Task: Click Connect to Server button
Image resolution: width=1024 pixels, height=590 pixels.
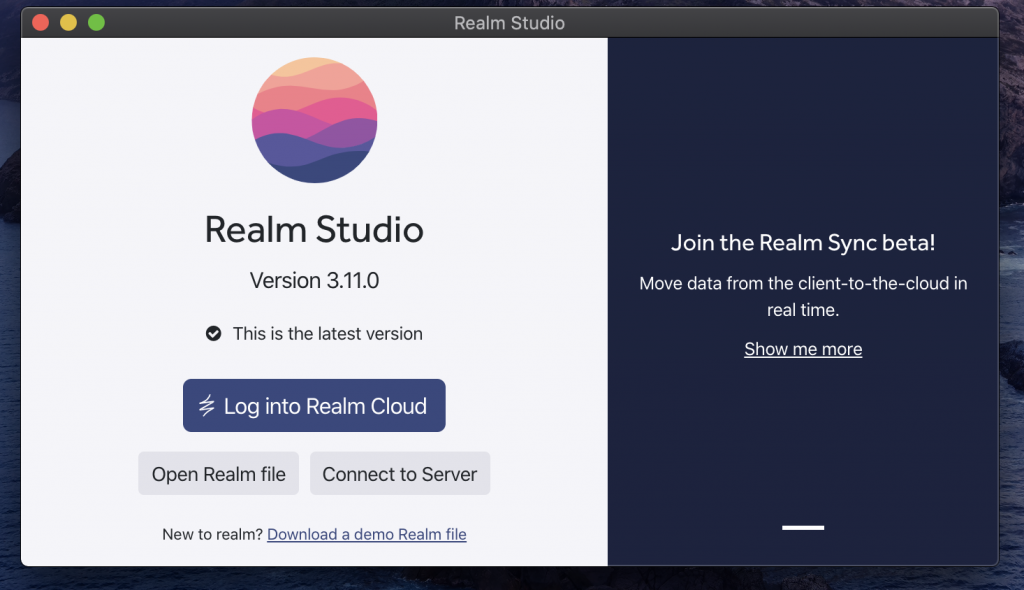Action: point(400,473)
